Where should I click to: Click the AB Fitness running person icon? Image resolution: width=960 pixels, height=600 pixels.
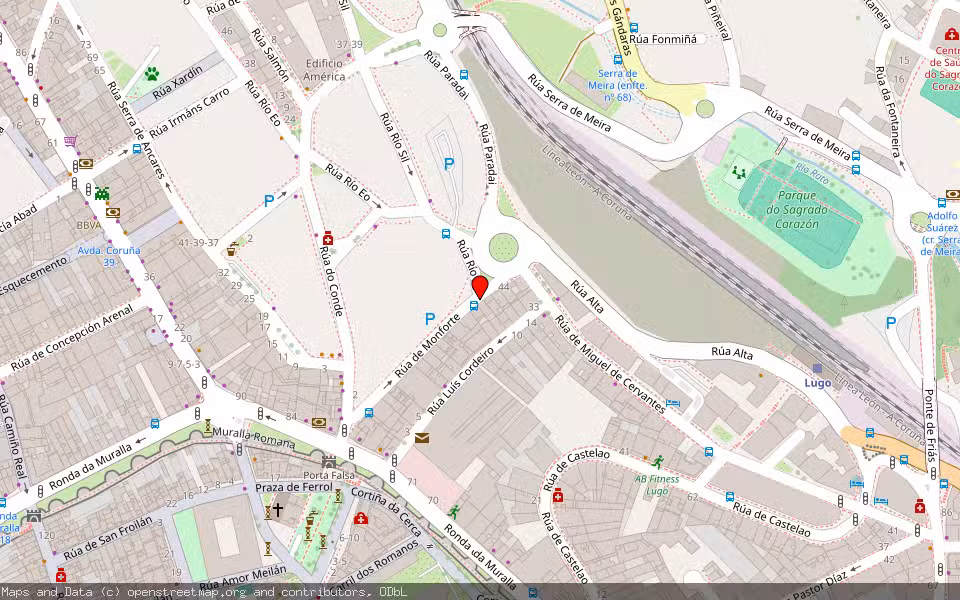[658, 462]
